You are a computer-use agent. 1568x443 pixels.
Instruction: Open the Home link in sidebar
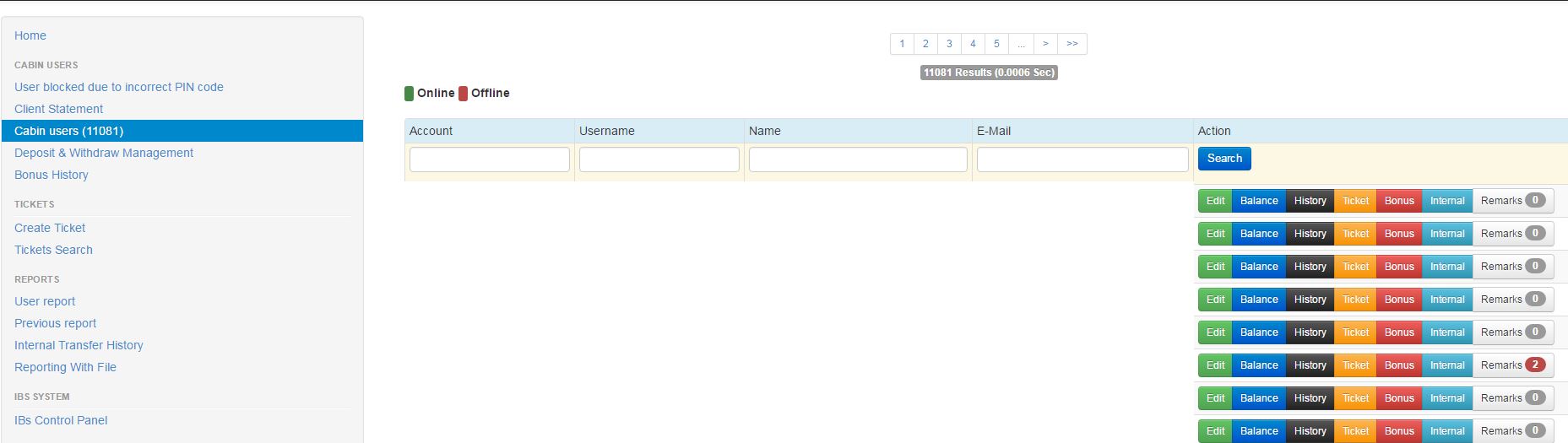[x=30, y=35]
